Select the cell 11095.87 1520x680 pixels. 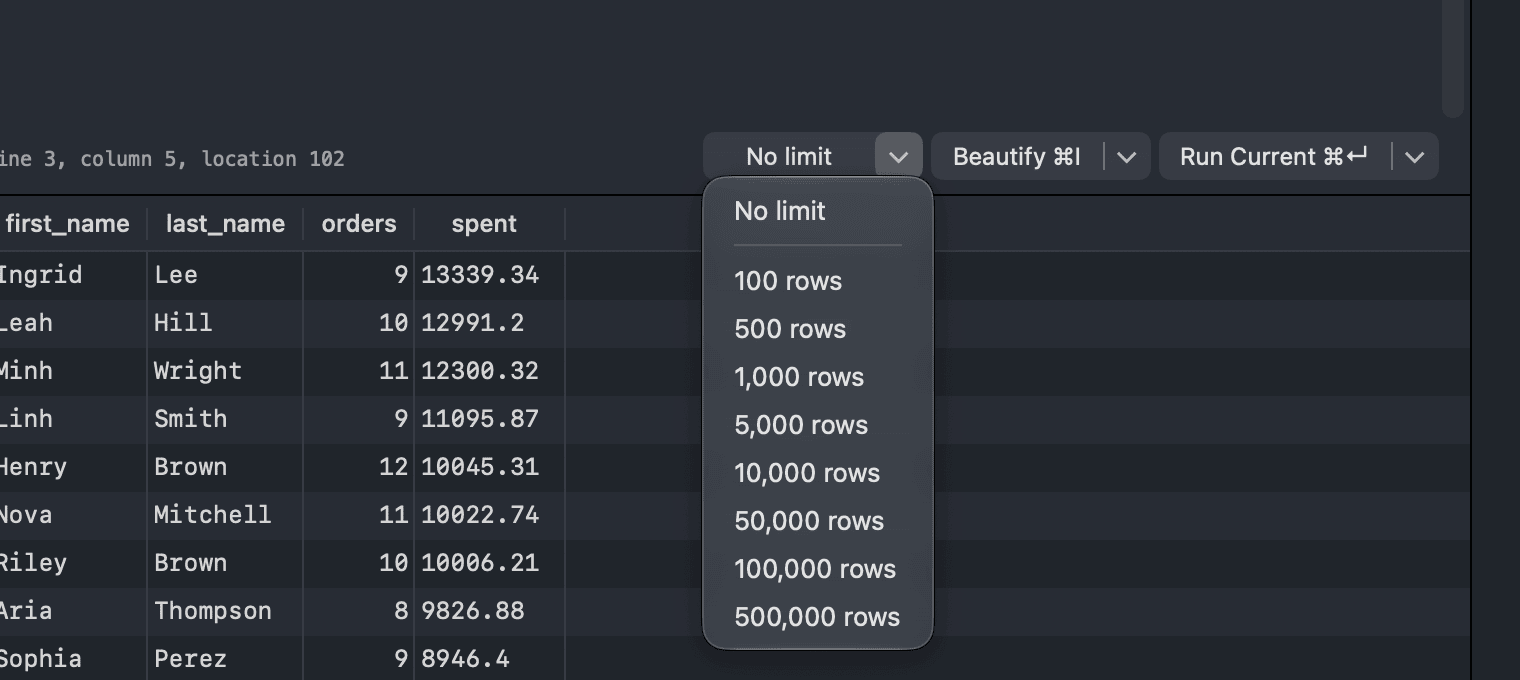(489, 419)
